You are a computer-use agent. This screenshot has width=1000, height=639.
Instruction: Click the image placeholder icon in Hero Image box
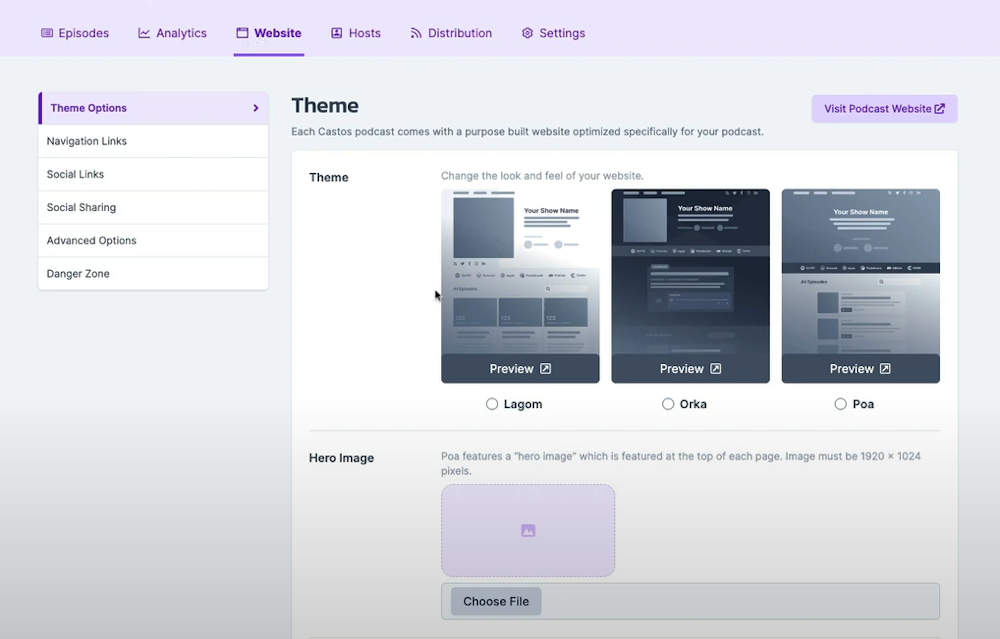528,530
